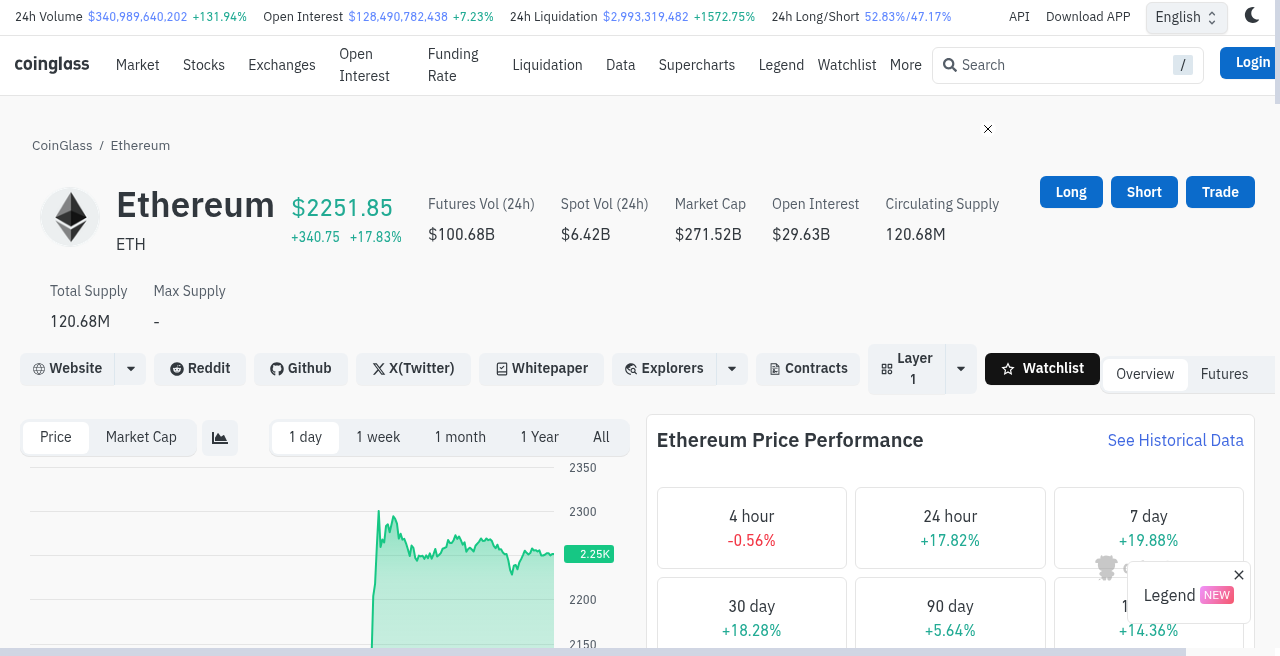
Task: Click the search magnifier icon
Action: click(x=950, y=65)
